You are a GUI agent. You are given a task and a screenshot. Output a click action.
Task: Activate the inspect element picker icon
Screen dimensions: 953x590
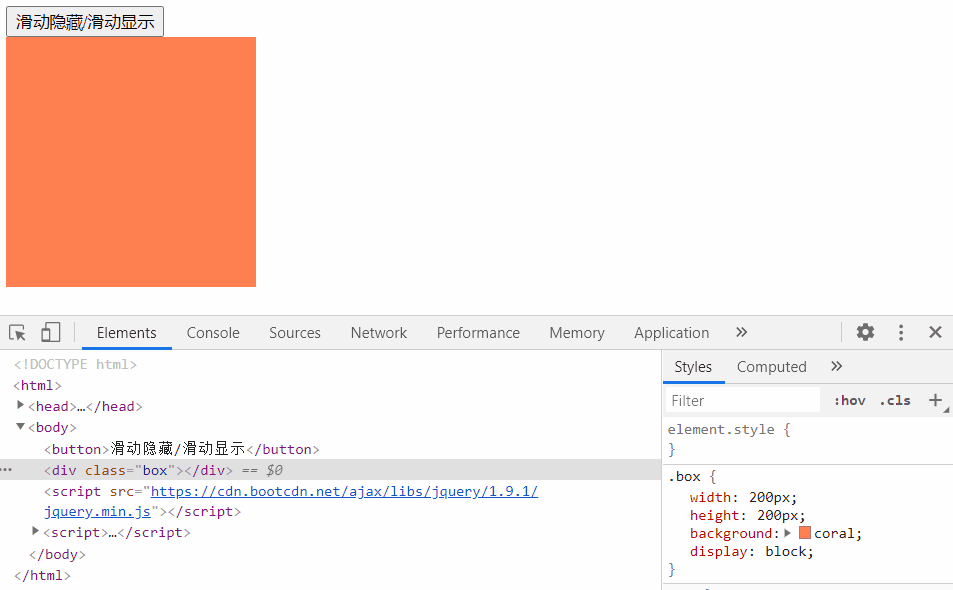[x=17, y=333]
